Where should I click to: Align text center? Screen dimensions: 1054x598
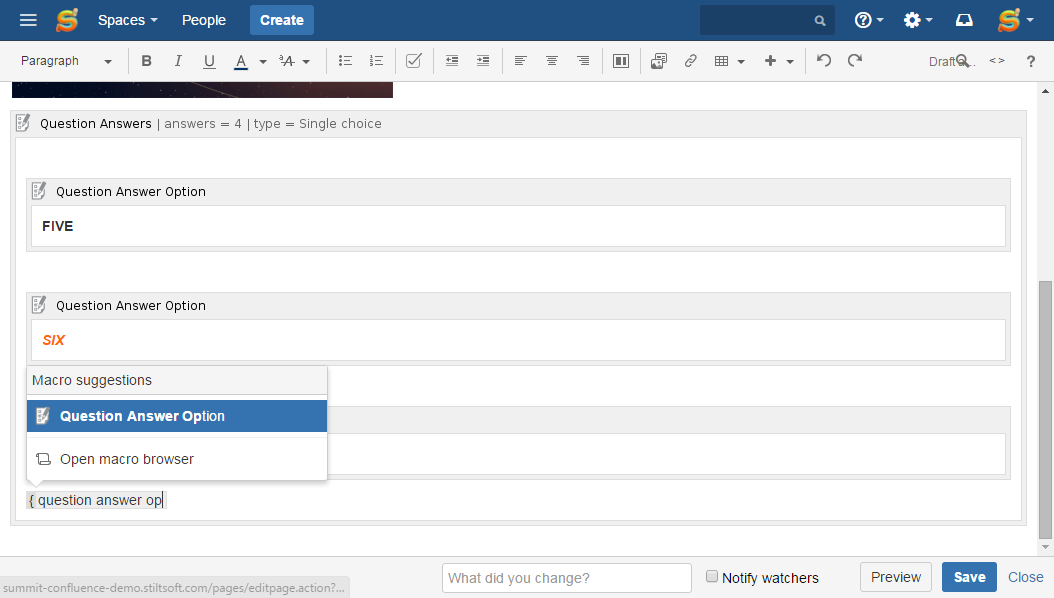552,61
